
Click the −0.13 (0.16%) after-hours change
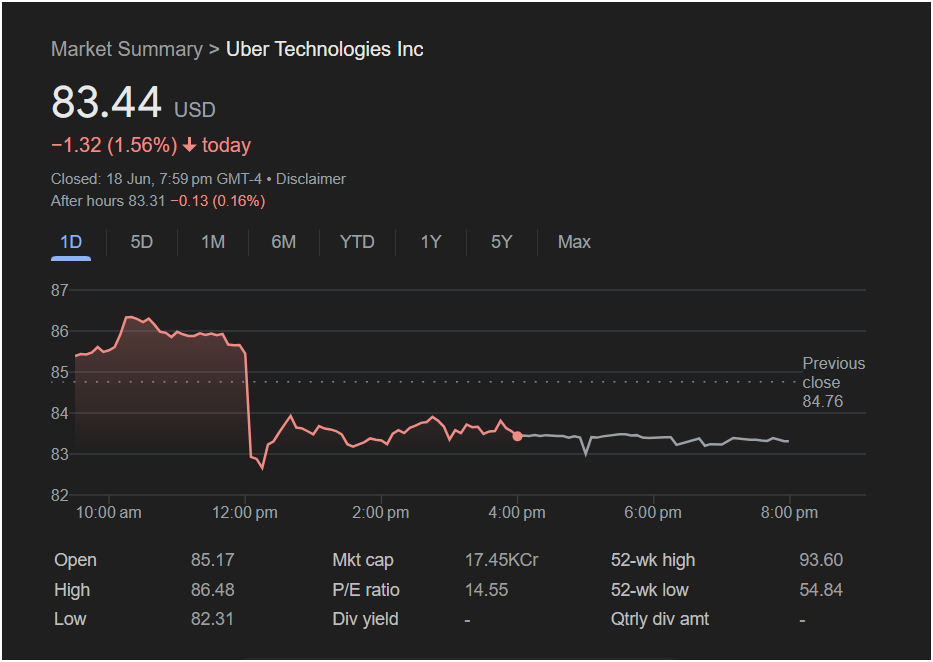tap(218, 201)
